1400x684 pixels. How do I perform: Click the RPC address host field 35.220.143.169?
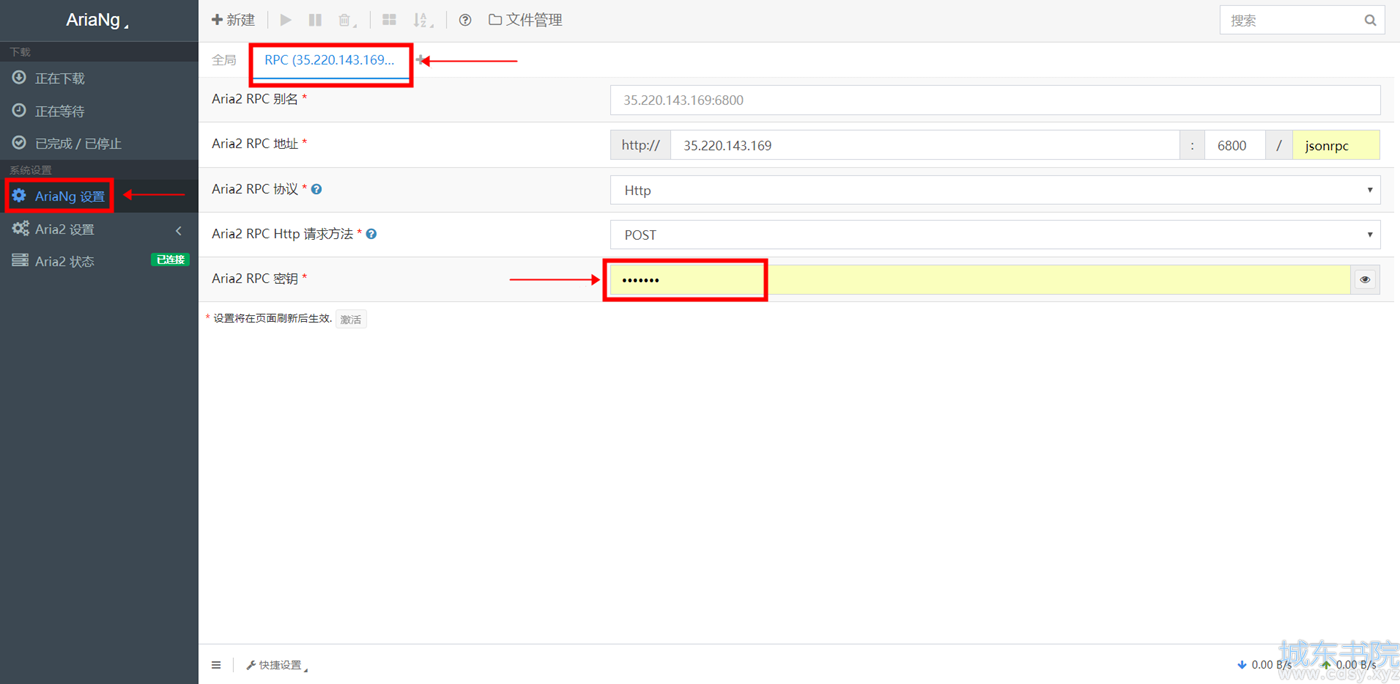click(x=925, y=145)
